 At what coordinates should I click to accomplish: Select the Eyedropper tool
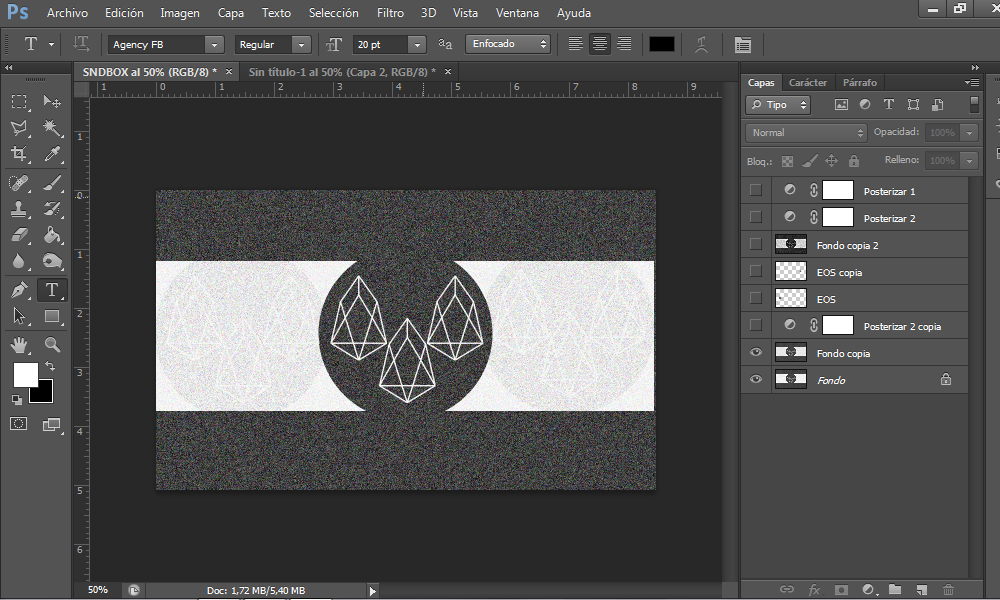pos(52,154)
